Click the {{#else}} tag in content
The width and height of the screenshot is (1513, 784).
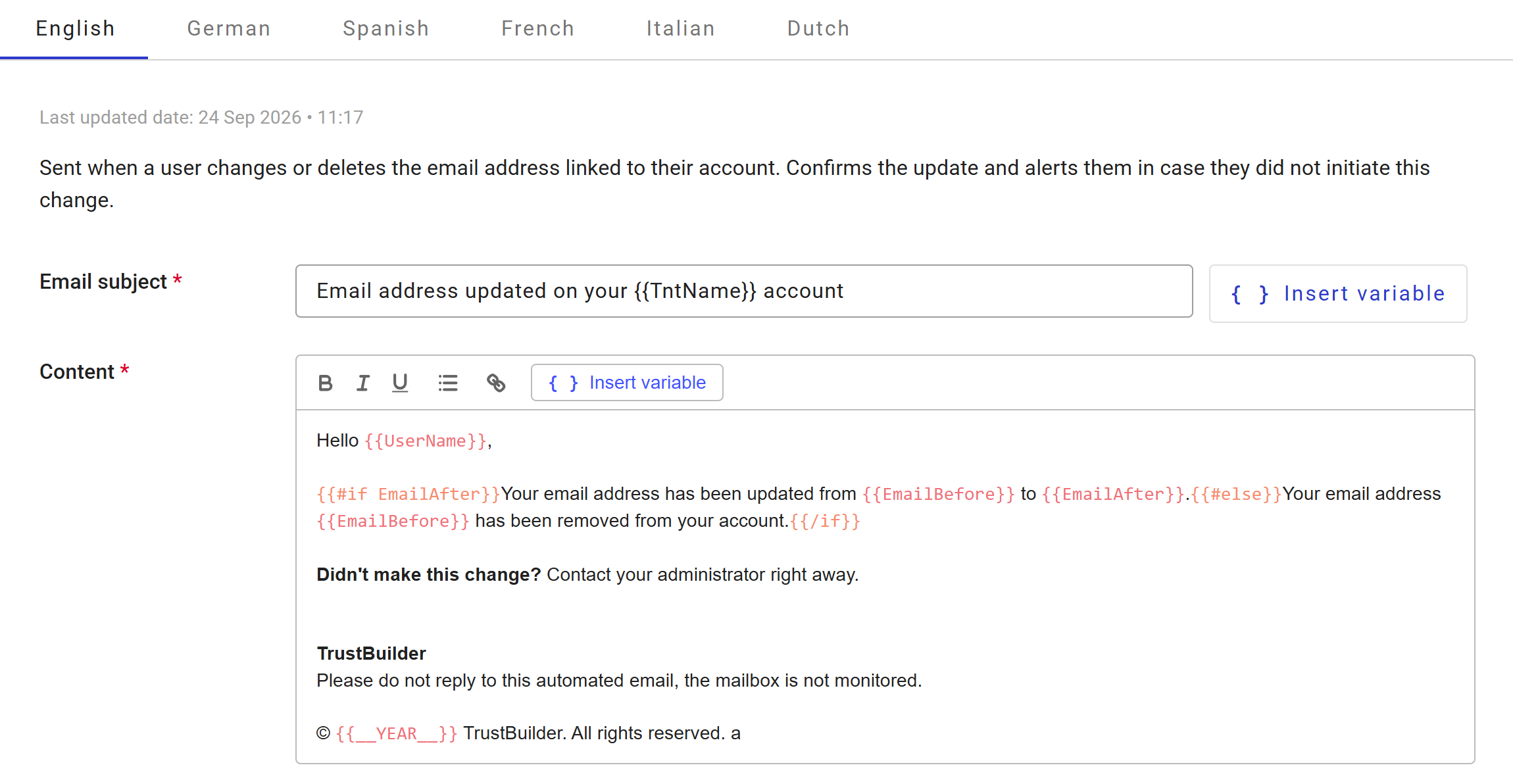tap(1236, 494)
